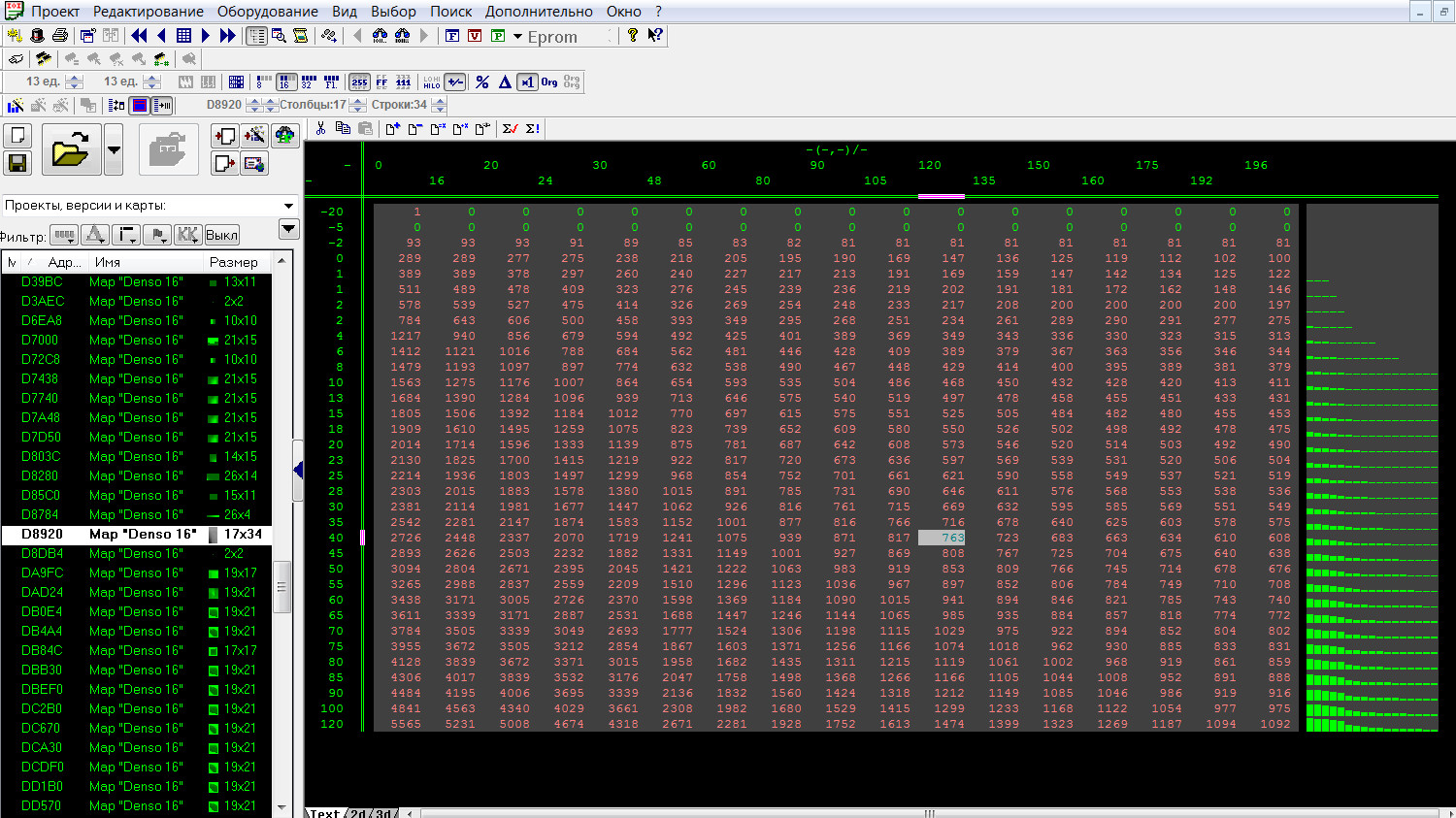Click the print icon in the top toolbar

click(x=59, y=36)
